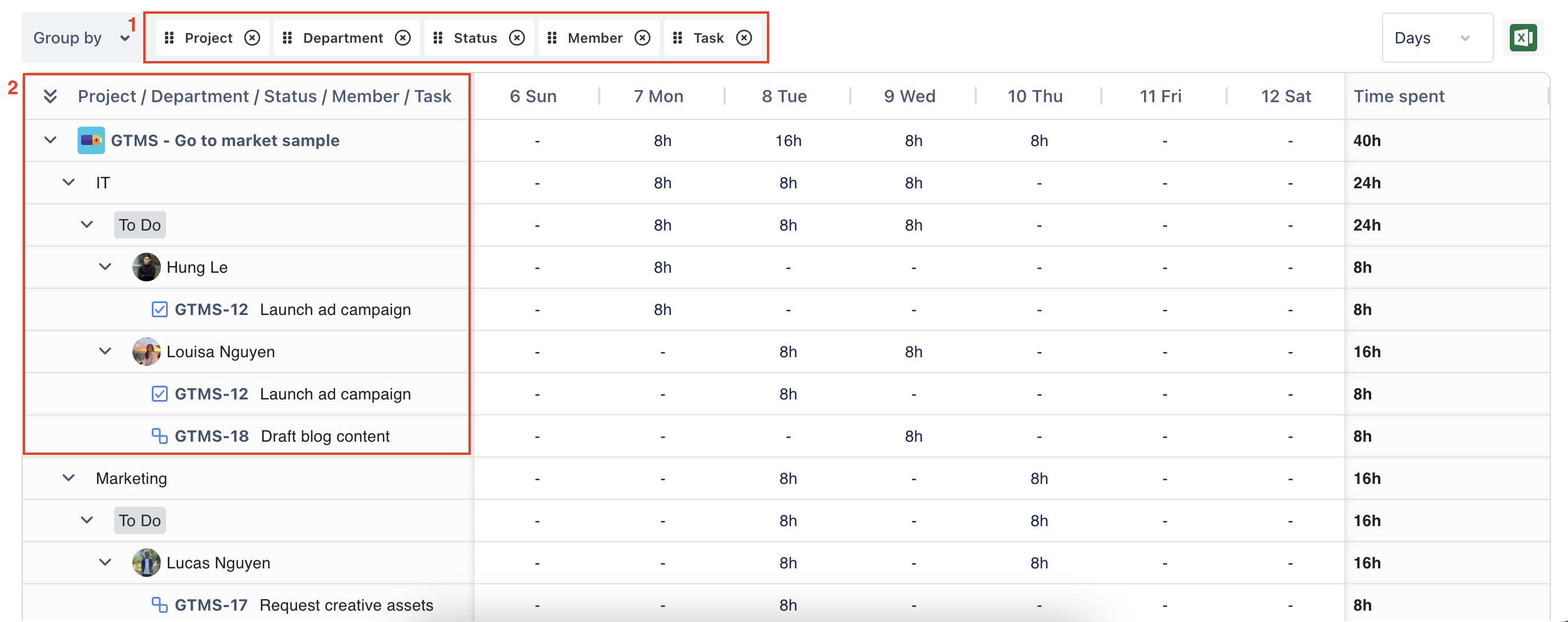The image size is (1568, 622).
Task: Open the GTMS-17 issue link
Action: 211,605
